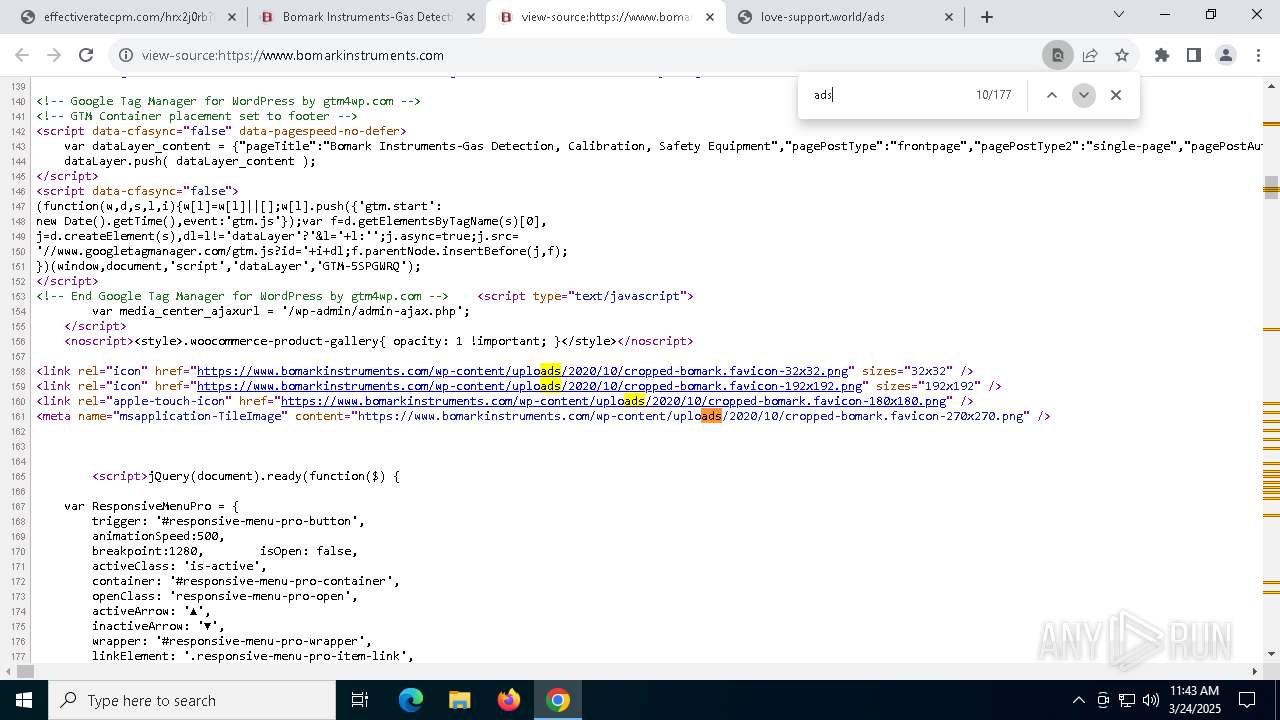The width and height of the screenshot is (1280, 720).
Task: Open the volume control in system tray
Action: 1151,700
